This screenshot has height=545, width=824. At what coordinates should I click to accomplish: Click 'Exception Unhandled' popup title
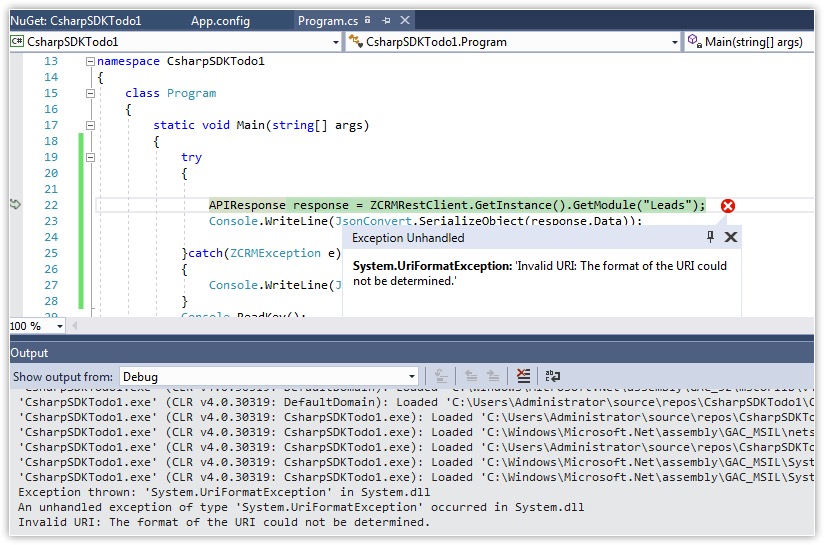408,238
